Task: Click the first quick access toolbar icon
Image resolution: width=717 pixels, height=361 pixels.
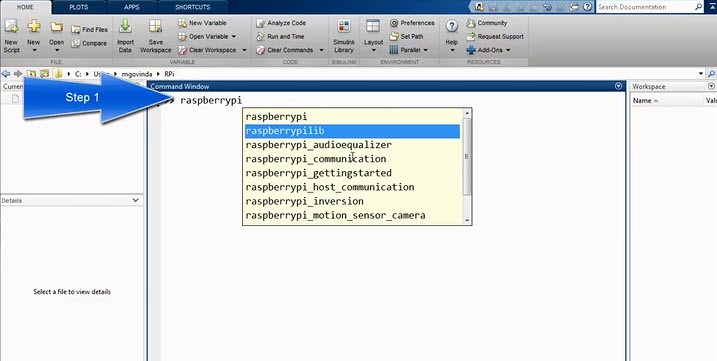Action: pyautogui.click(x=479, y=7)
